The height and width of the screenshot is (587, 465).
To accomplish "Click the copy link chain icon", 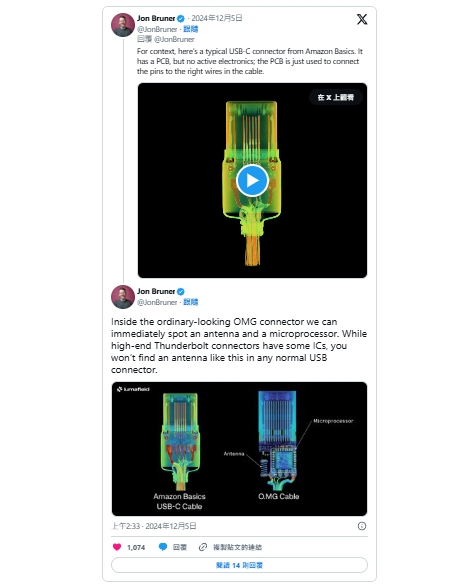I will (x=203, y=547).
